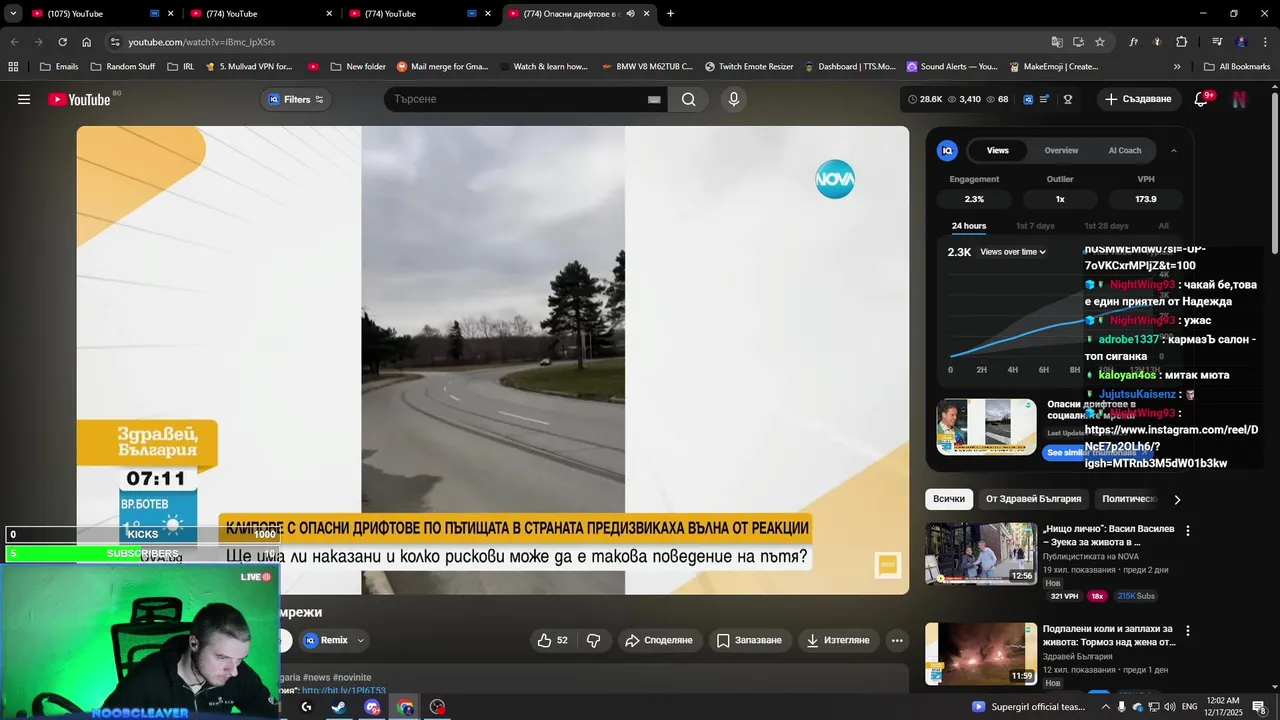Start voice search with microphone icon
Viewport: 1280px width, 720px height.
[x=734, y=99]
